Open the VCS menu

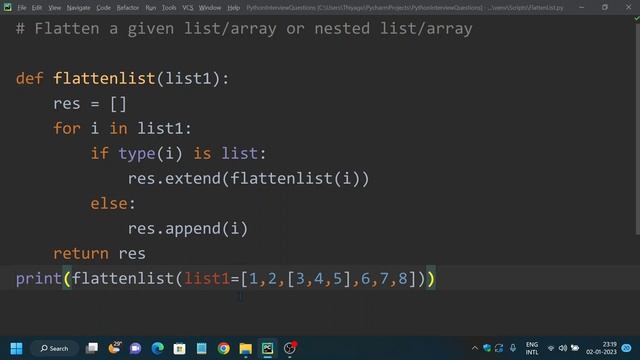[x=188, y=8]
